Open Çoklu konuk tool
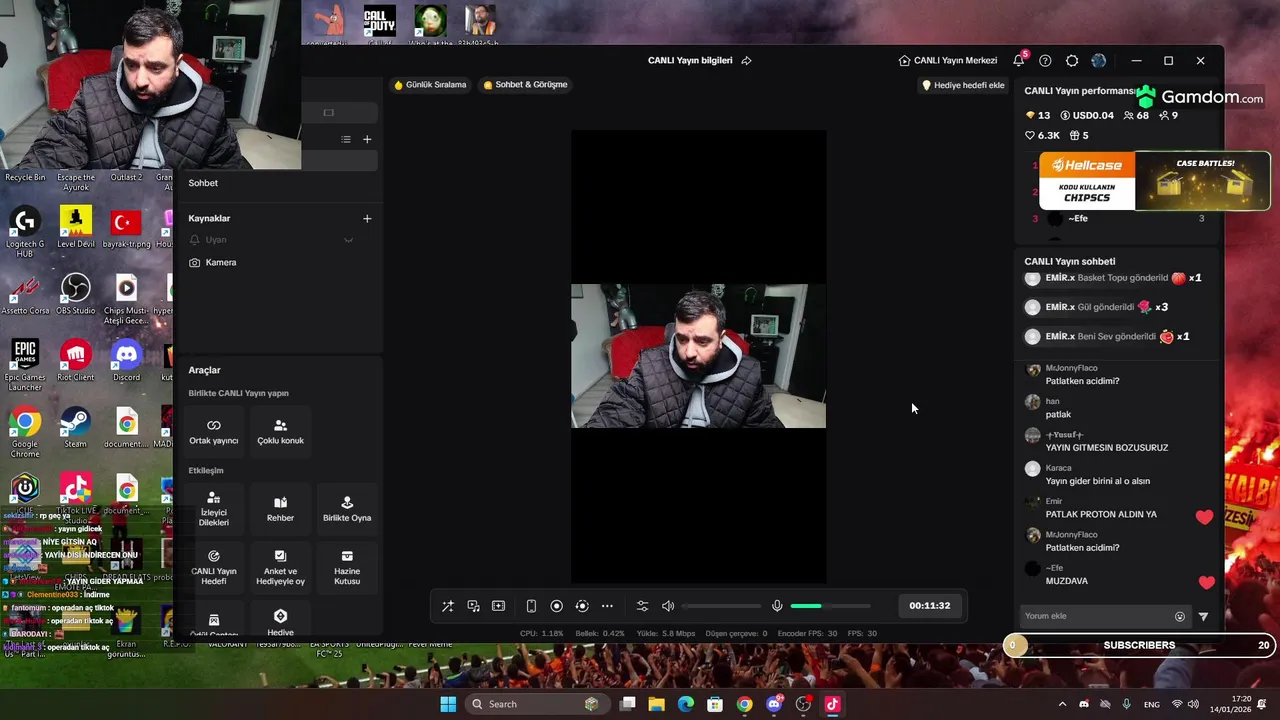 pyautogui.click(x=280, y=432)
